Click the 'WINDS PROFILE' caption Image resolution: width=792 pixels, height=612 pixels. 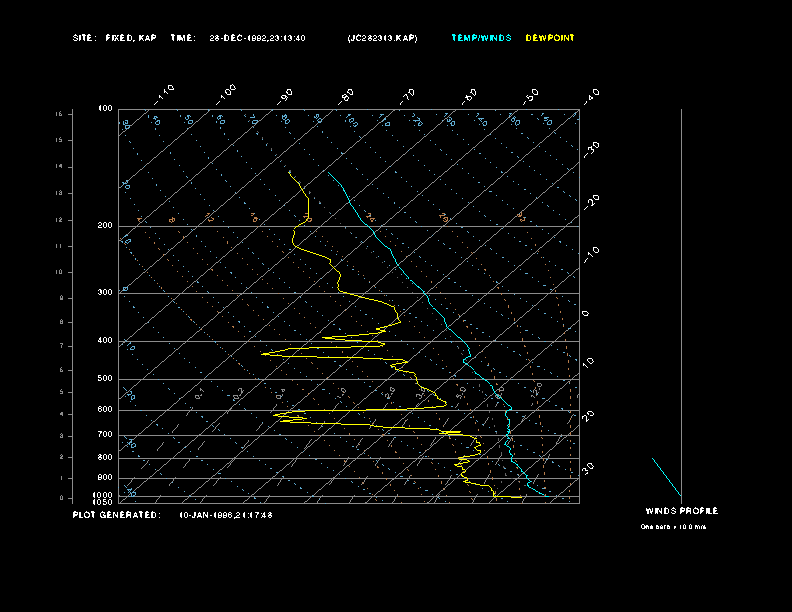pos(681,511)
